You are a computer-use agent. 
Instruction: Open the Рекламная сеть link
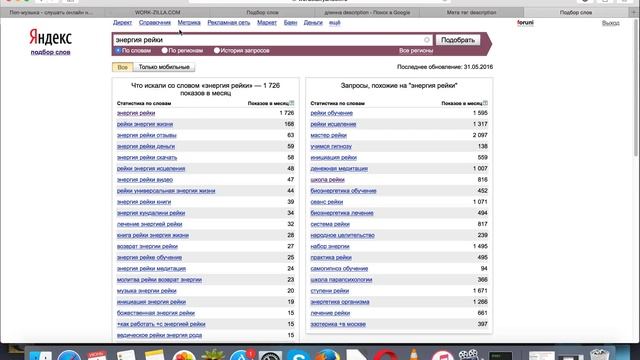click(x=229, y=23)
